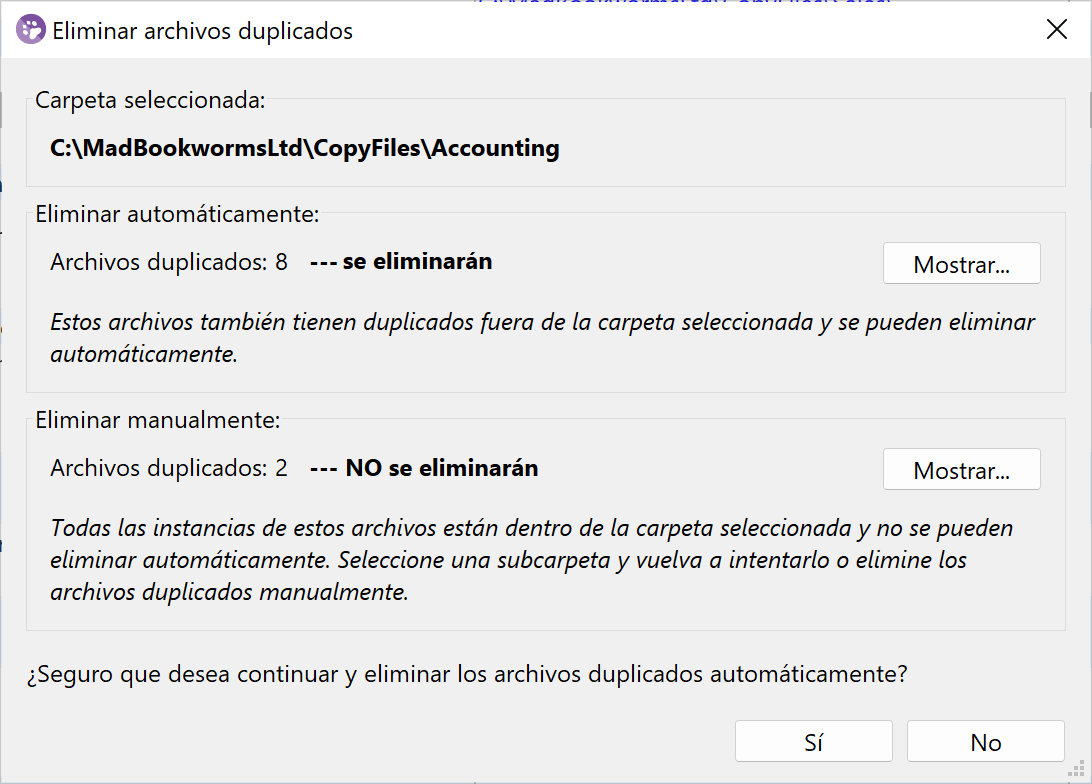Viewport: 1092px width, 784px height.
Task: Click the Eliminar automáticamente group heading
Action: 177,213
